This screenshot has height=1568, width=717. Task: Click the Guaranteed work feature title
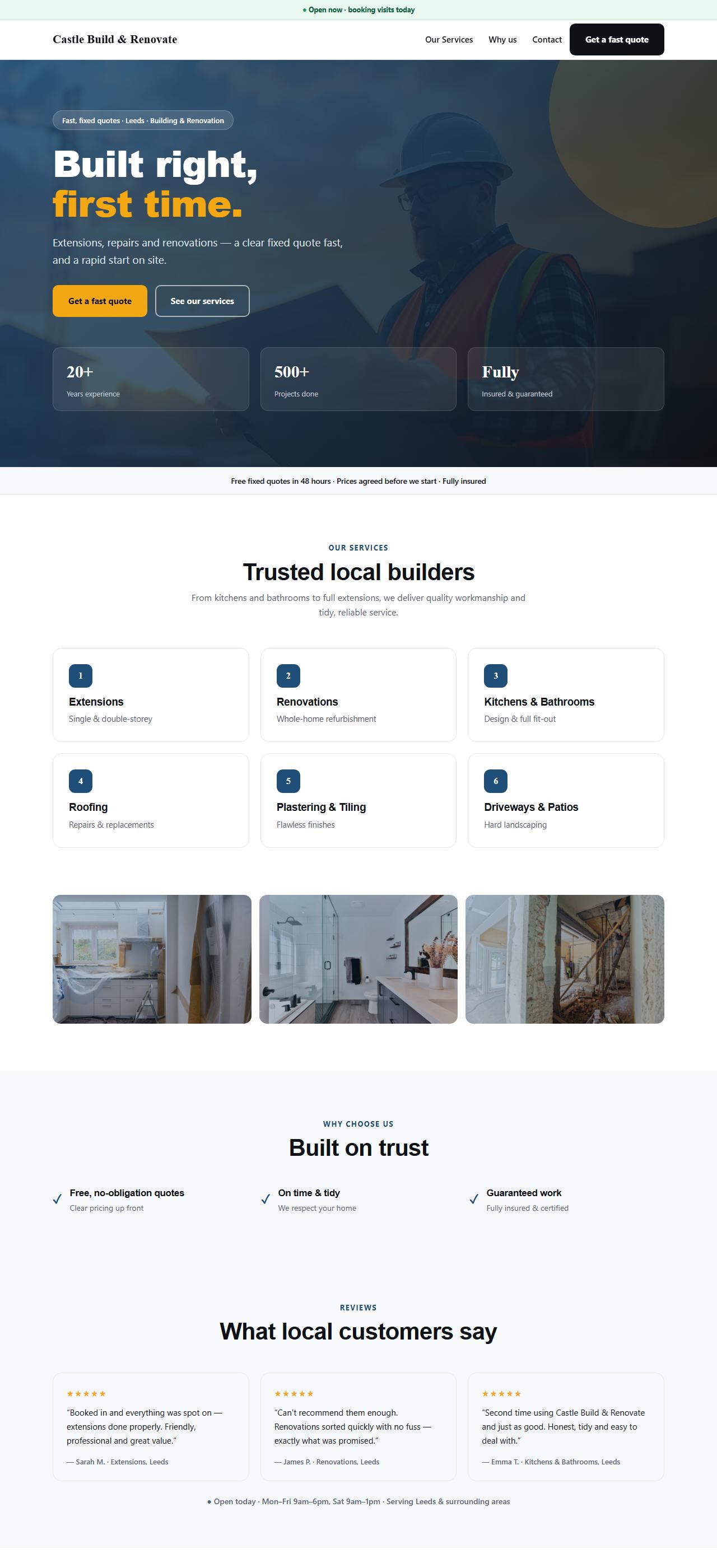tap(523, 1192)
